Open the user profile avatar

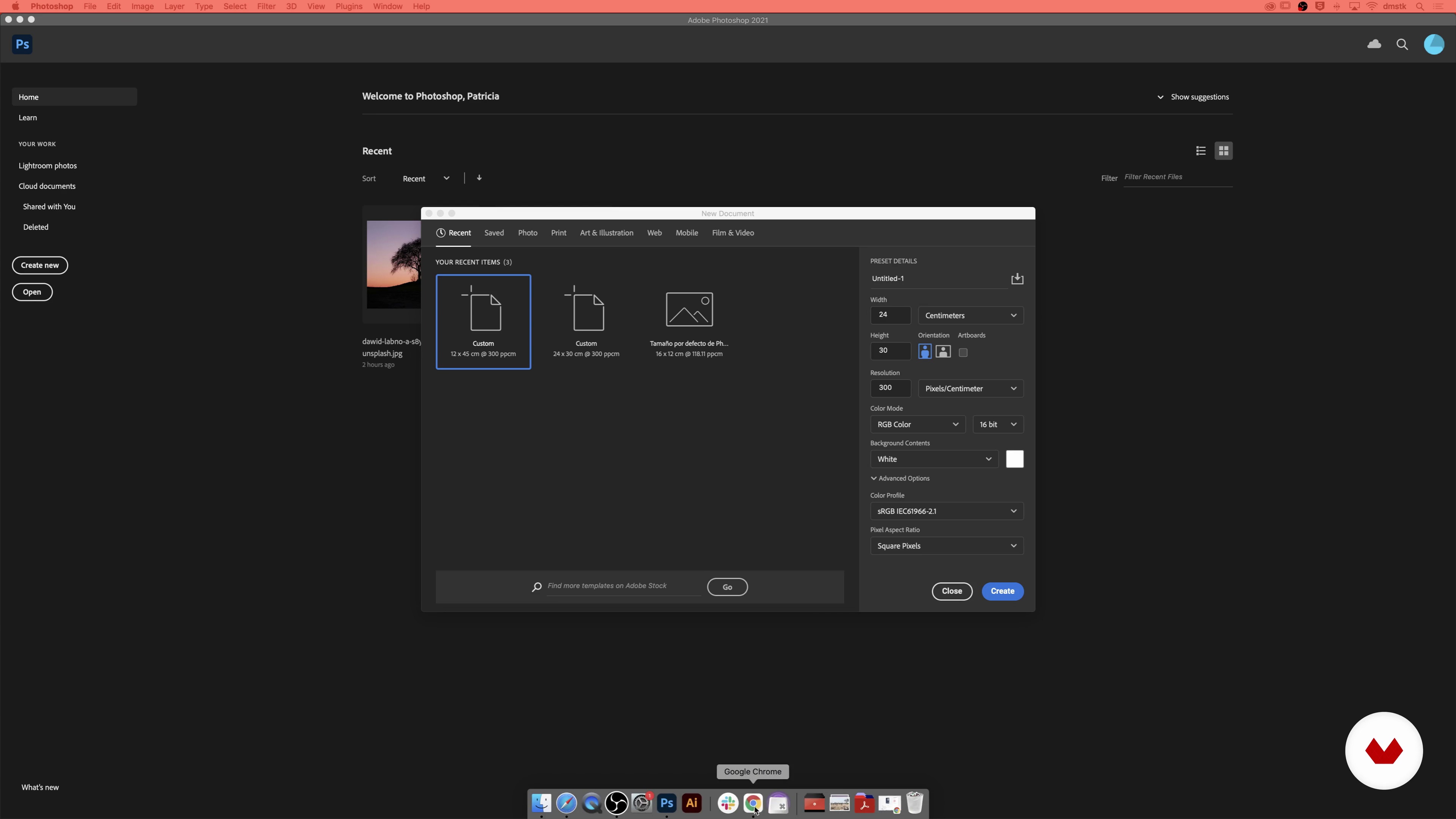[x=1434, y=44]
